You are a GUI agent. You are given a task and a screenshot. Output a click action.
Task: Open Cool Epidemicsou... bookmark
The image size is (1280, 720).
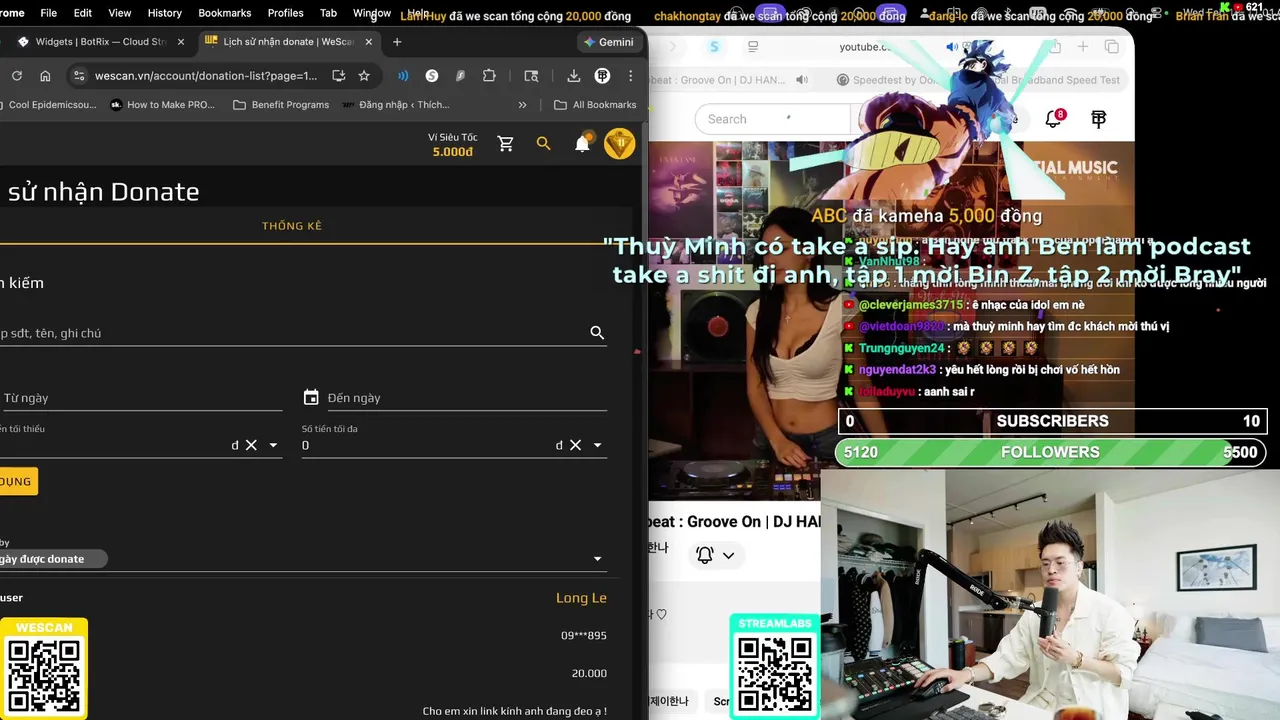point(48,105)
